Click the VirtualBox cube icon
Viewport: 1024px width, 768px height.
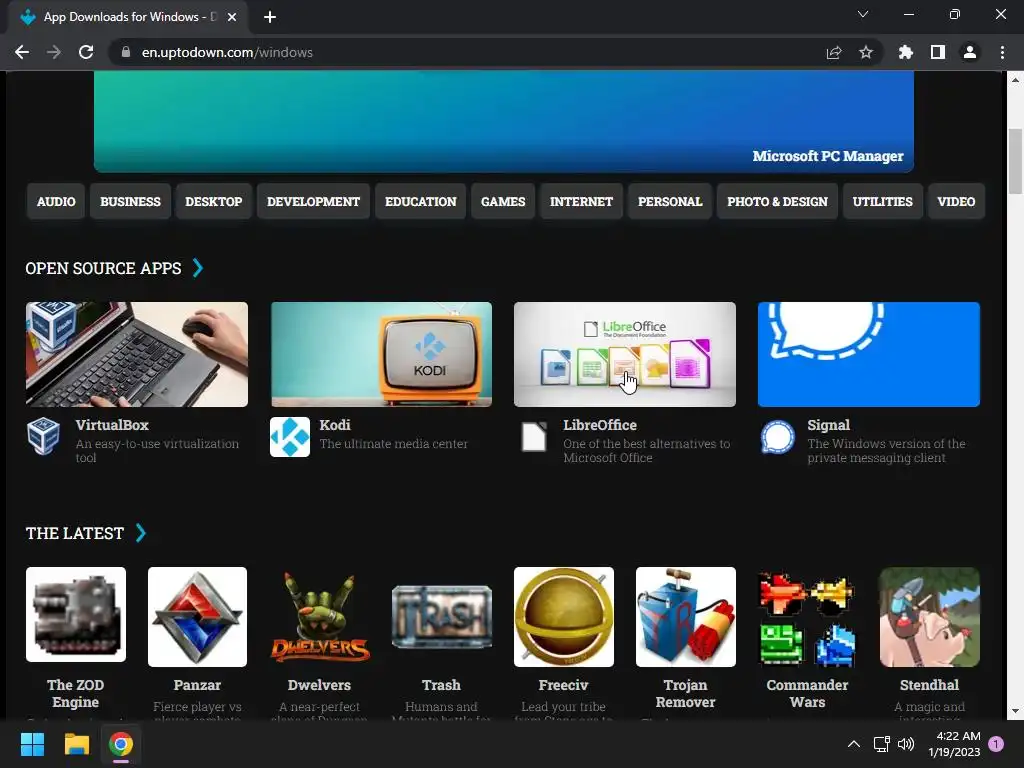(x=44, y=436)
